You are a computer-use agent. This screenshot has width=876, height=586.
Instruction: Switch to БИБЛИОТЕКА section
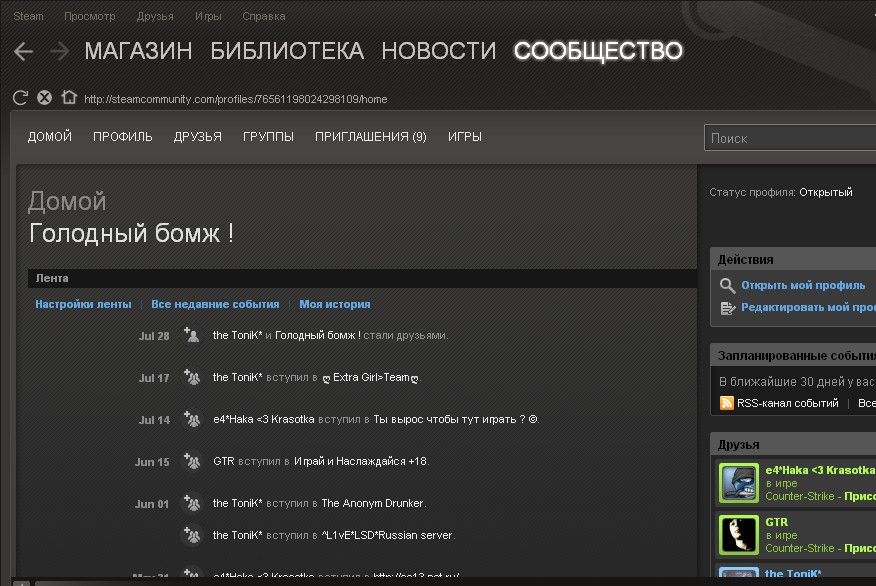coord(287,51)
